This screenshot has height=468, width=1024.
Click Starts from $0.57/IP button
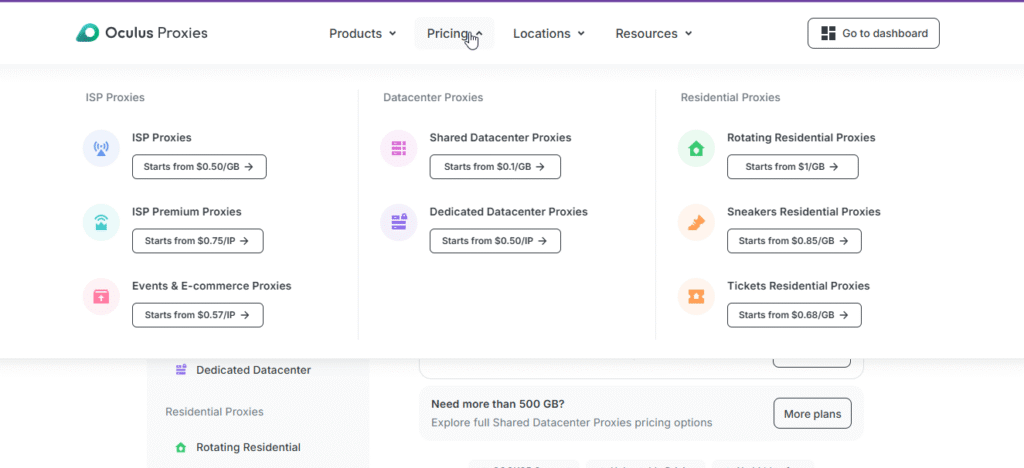click(x=198, y=315)
